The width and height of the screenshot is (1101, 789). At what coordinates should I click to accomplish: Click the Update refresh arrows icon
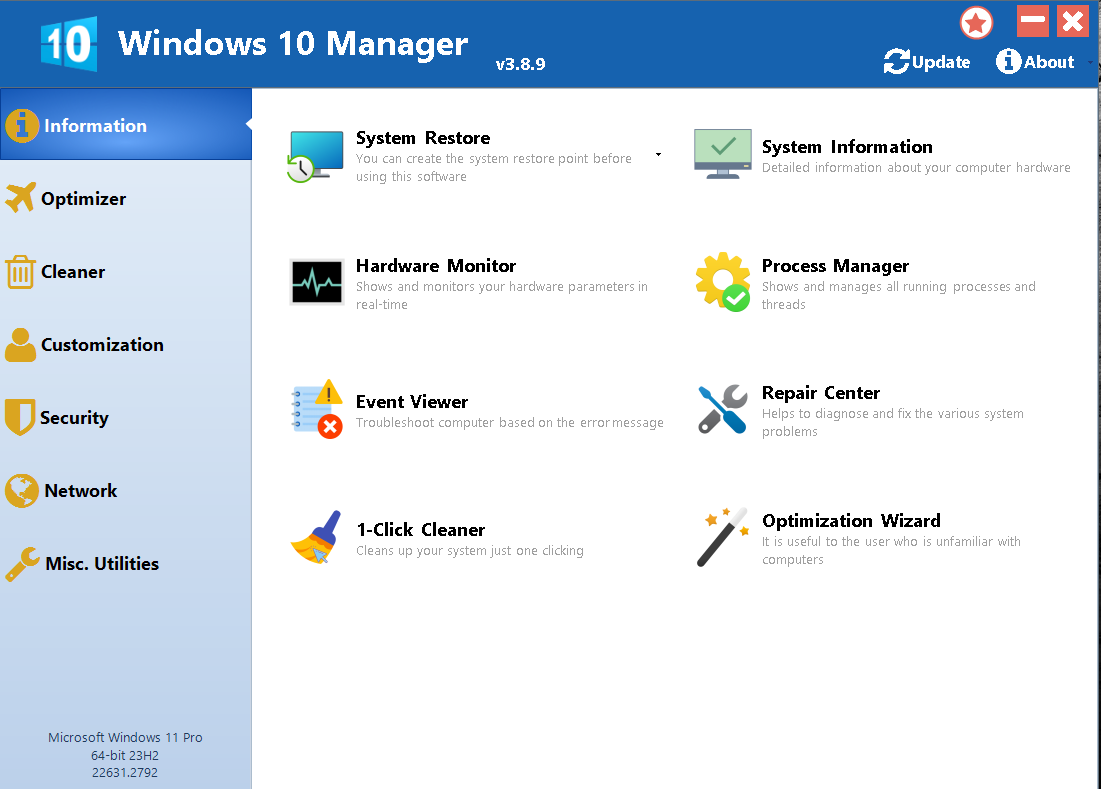point(896,62)
